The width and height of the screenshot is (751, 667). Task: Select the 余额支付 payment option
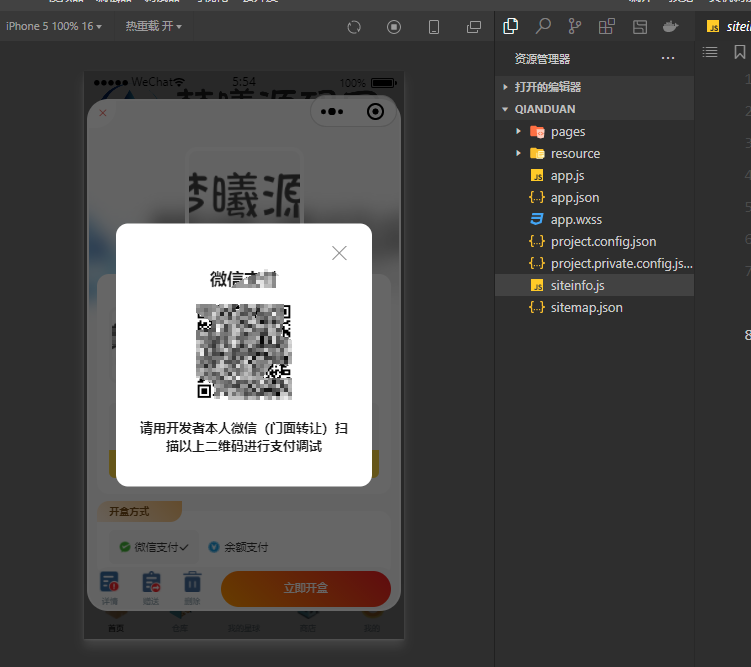[x=238, y=547]
